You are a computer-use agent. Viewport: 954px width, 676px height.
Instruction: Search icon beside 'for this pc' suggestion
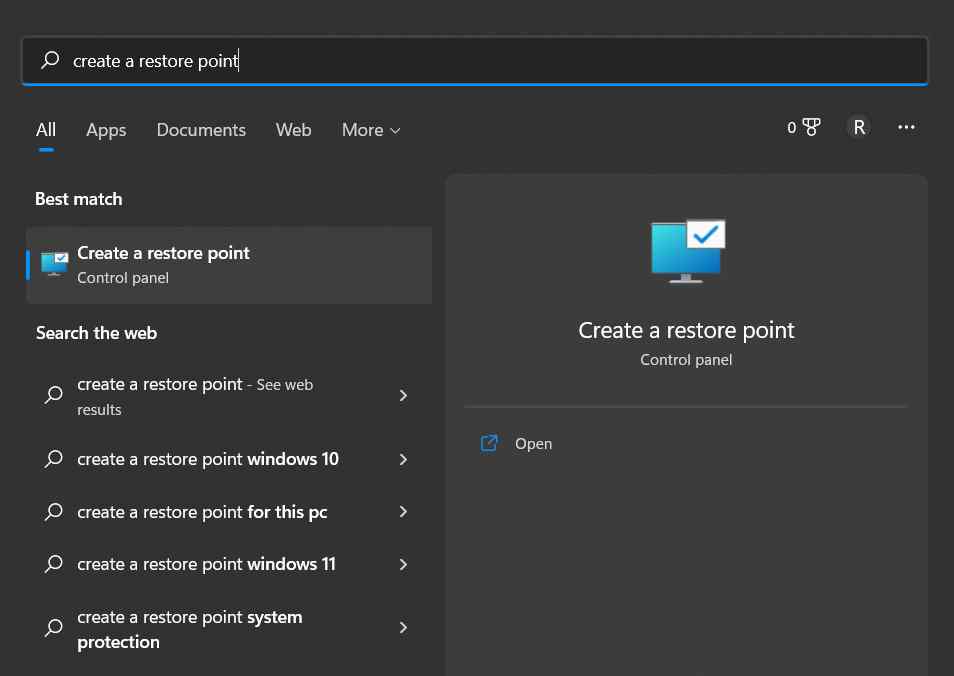tap(54, 512)
